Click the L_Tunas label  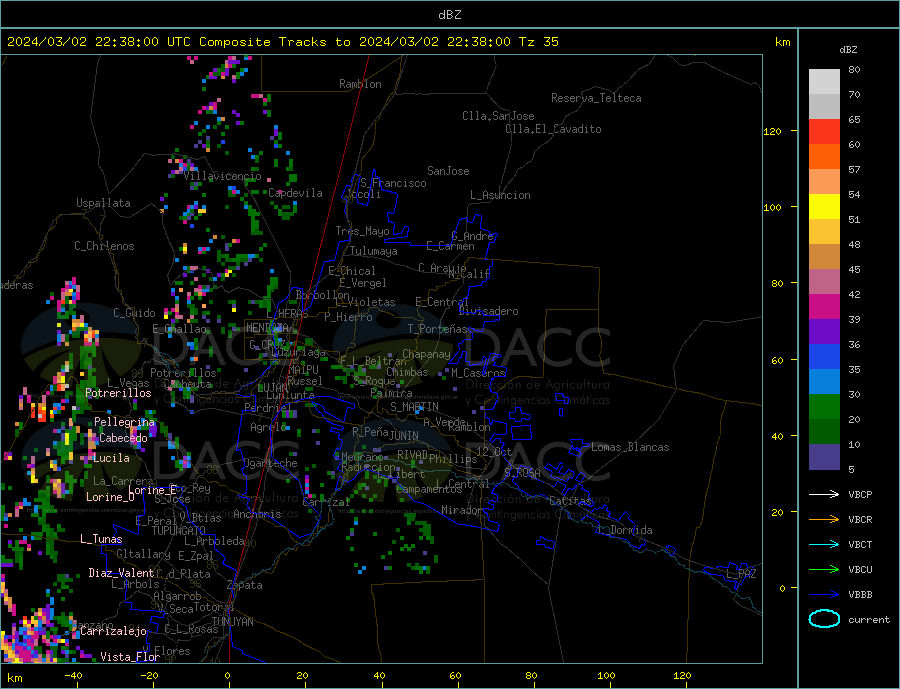101,539
